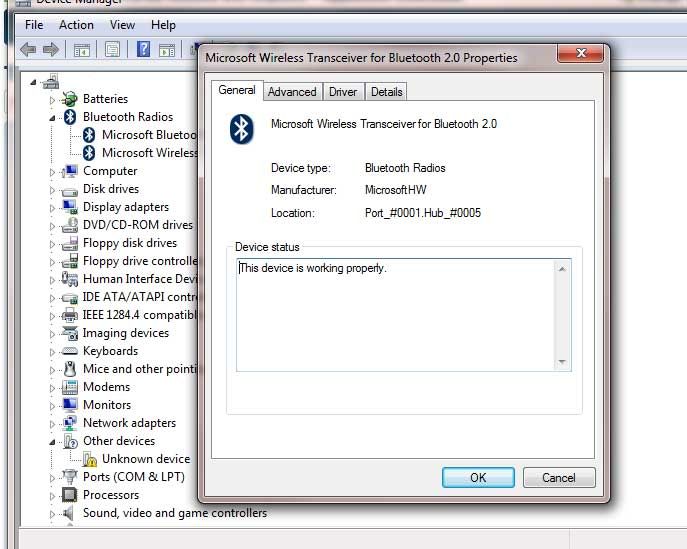The image size is (687, 549).
Task: Collapse the root computer tree node
Action: click(x=33, y=82)
